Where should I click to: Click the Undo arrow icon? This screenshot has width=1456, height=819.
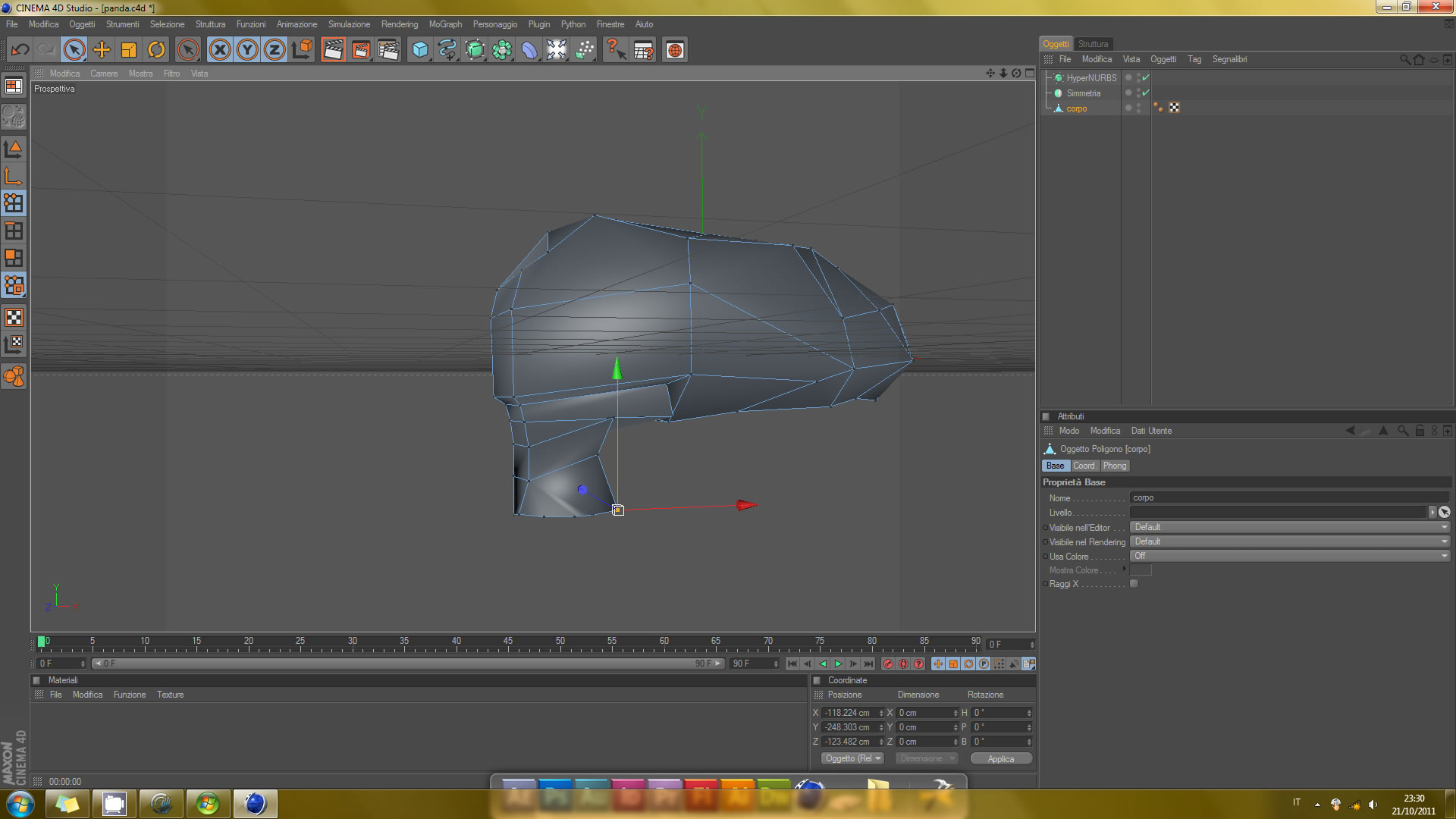[x=20, y=50]
